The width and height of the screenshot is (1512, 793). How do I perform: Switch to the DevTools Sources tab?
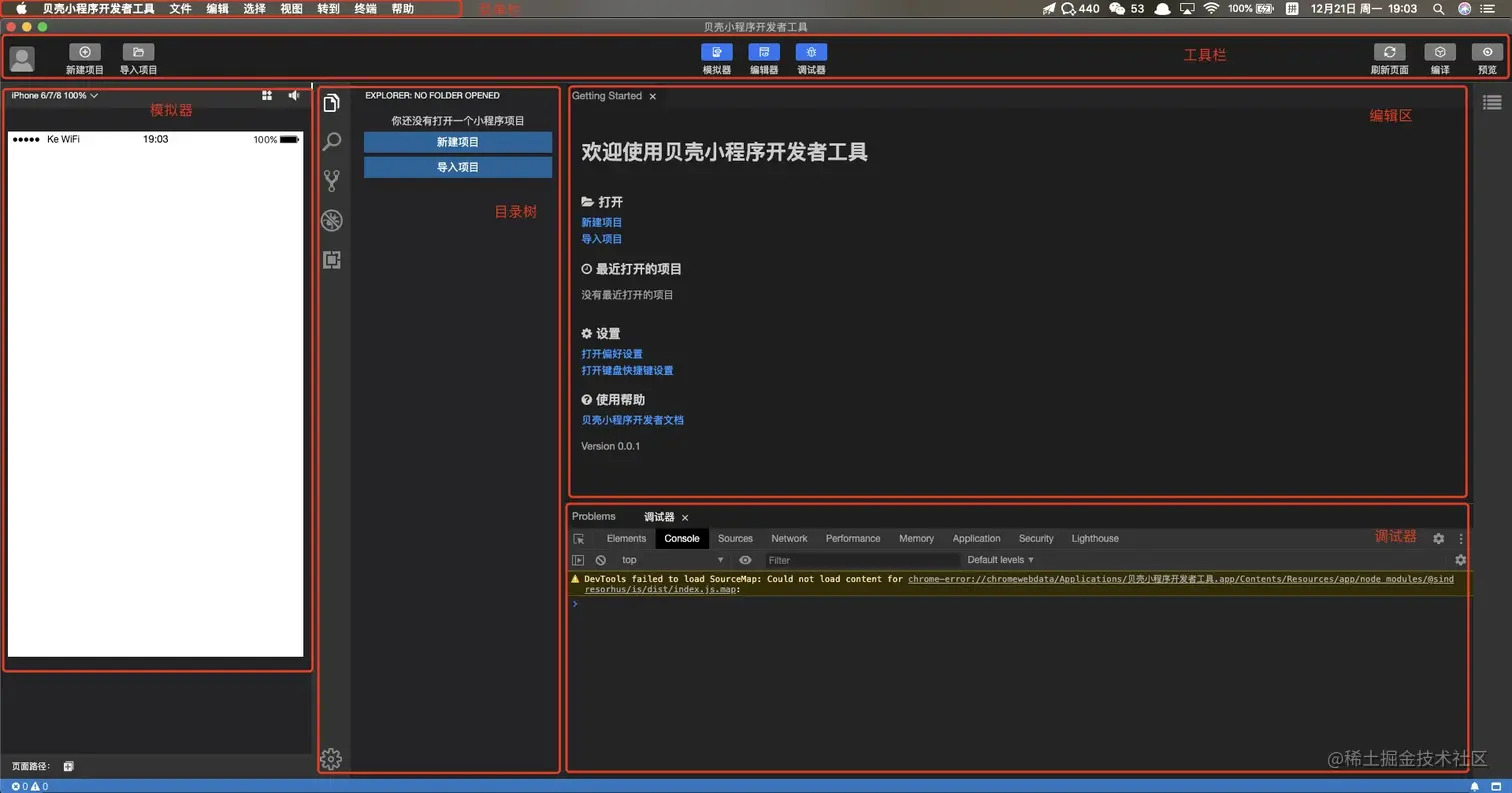[735, 538]
